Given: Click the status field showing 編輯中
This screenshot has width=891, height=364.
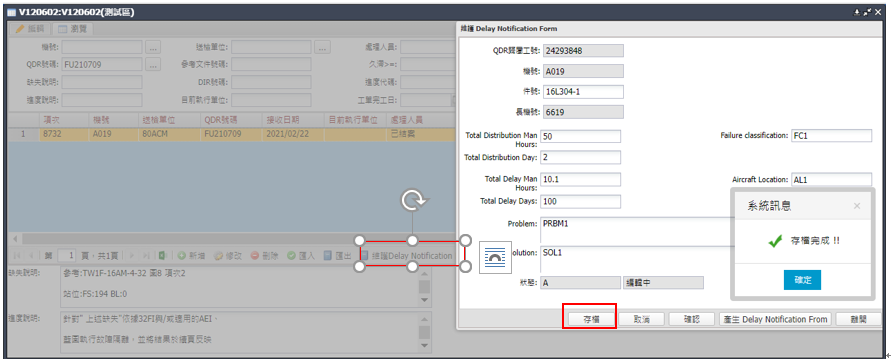Looking at the screenshot, I should [663, 282].
